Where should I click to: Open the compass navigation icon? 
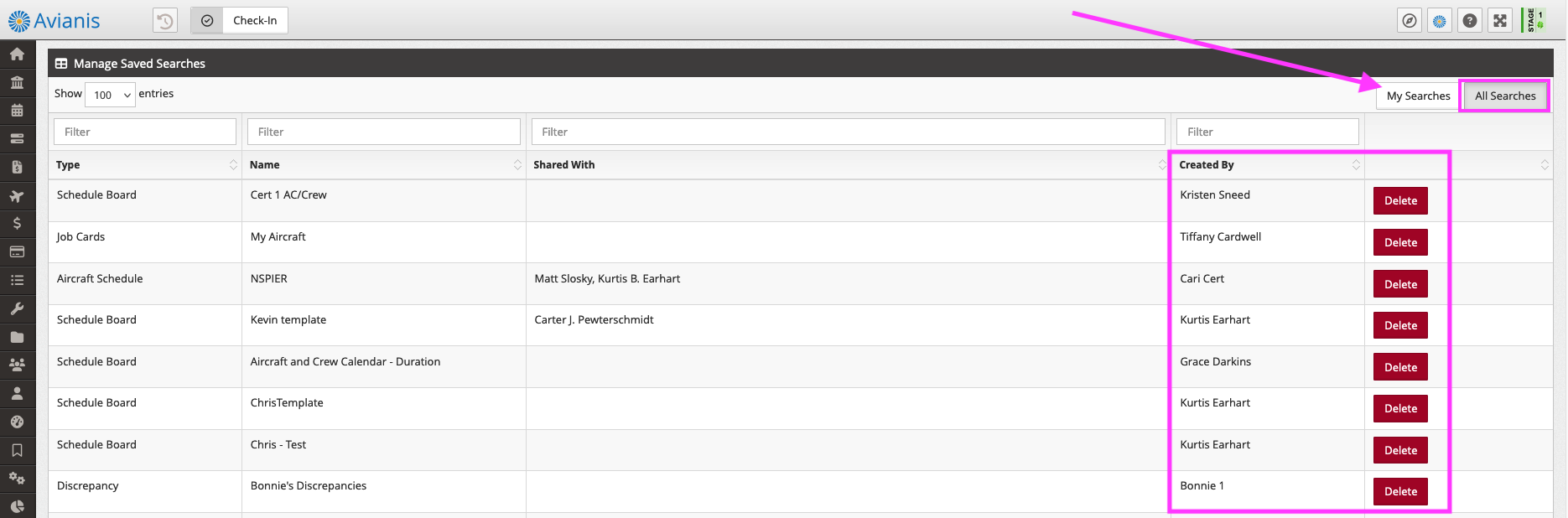1410,21
